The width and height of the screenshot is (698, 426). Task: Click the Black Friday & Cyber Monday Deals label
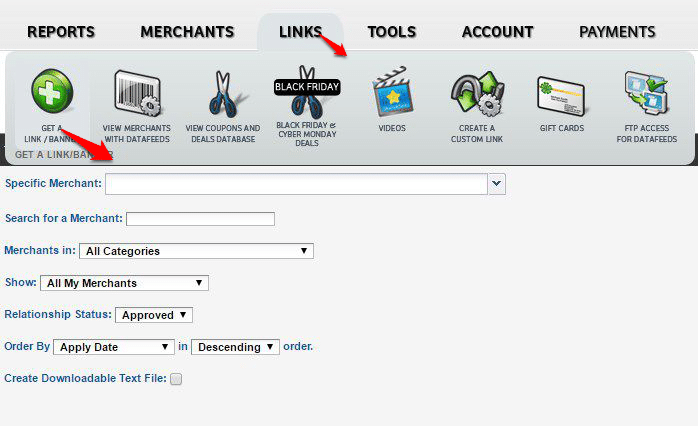[x=307, y=134]
